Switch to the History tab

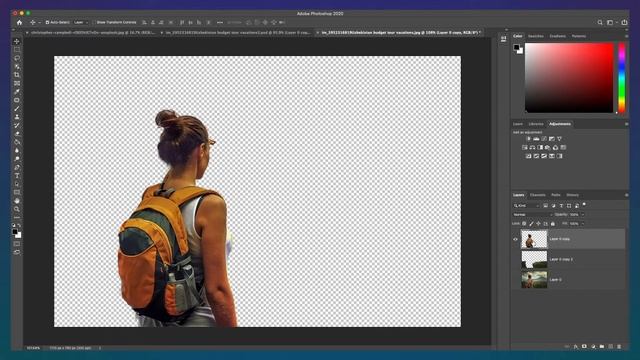click(572, 195)
